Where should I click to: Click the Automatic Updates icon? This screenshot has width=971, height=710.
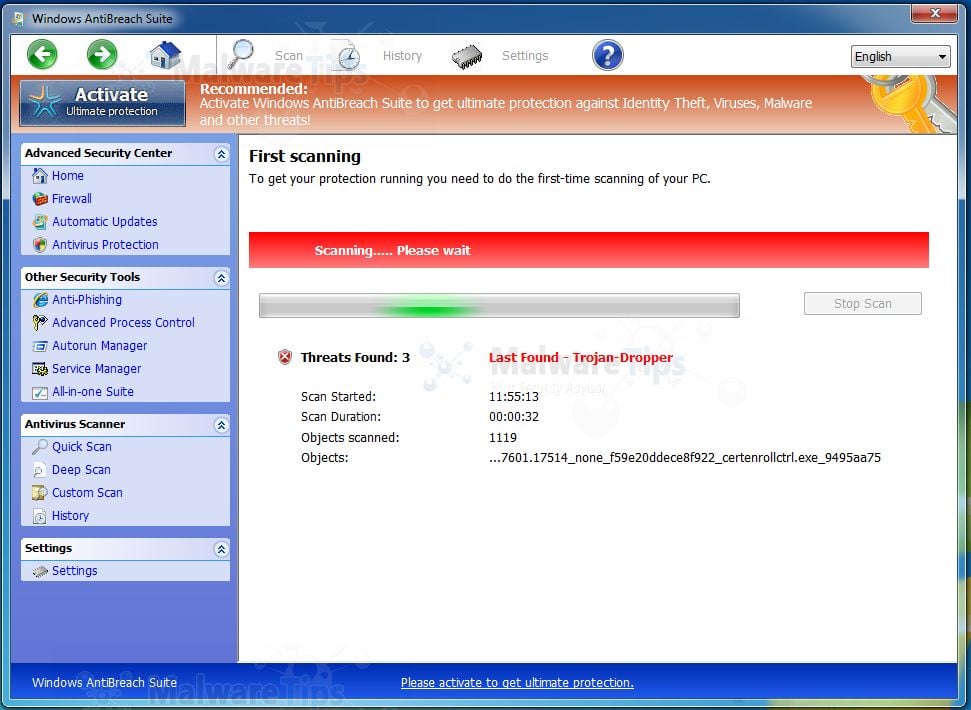pyautogui.click(x=40, y=222)
